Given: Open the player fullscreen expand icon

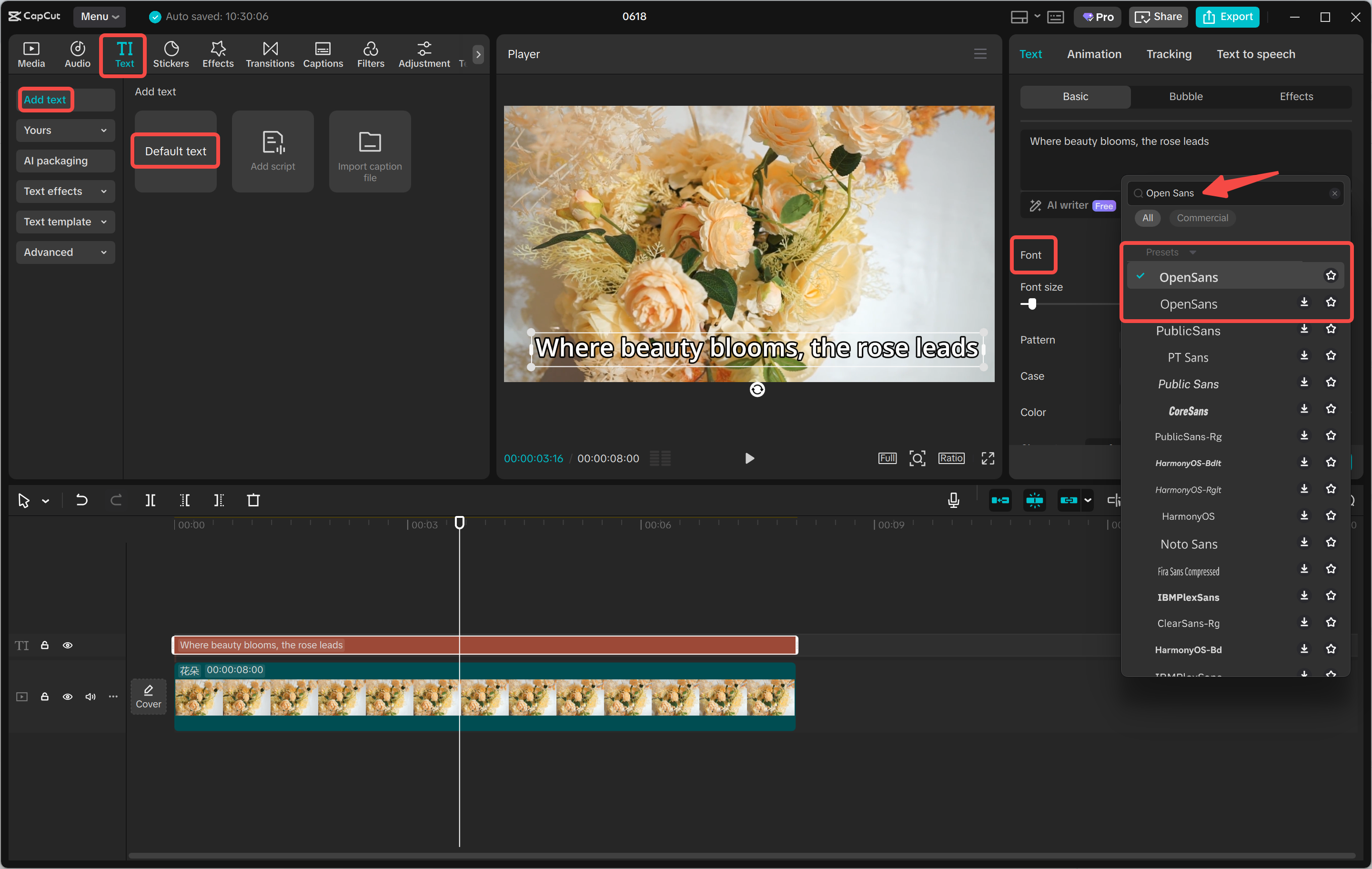Looking at the screenshot, I should point(988,458).
